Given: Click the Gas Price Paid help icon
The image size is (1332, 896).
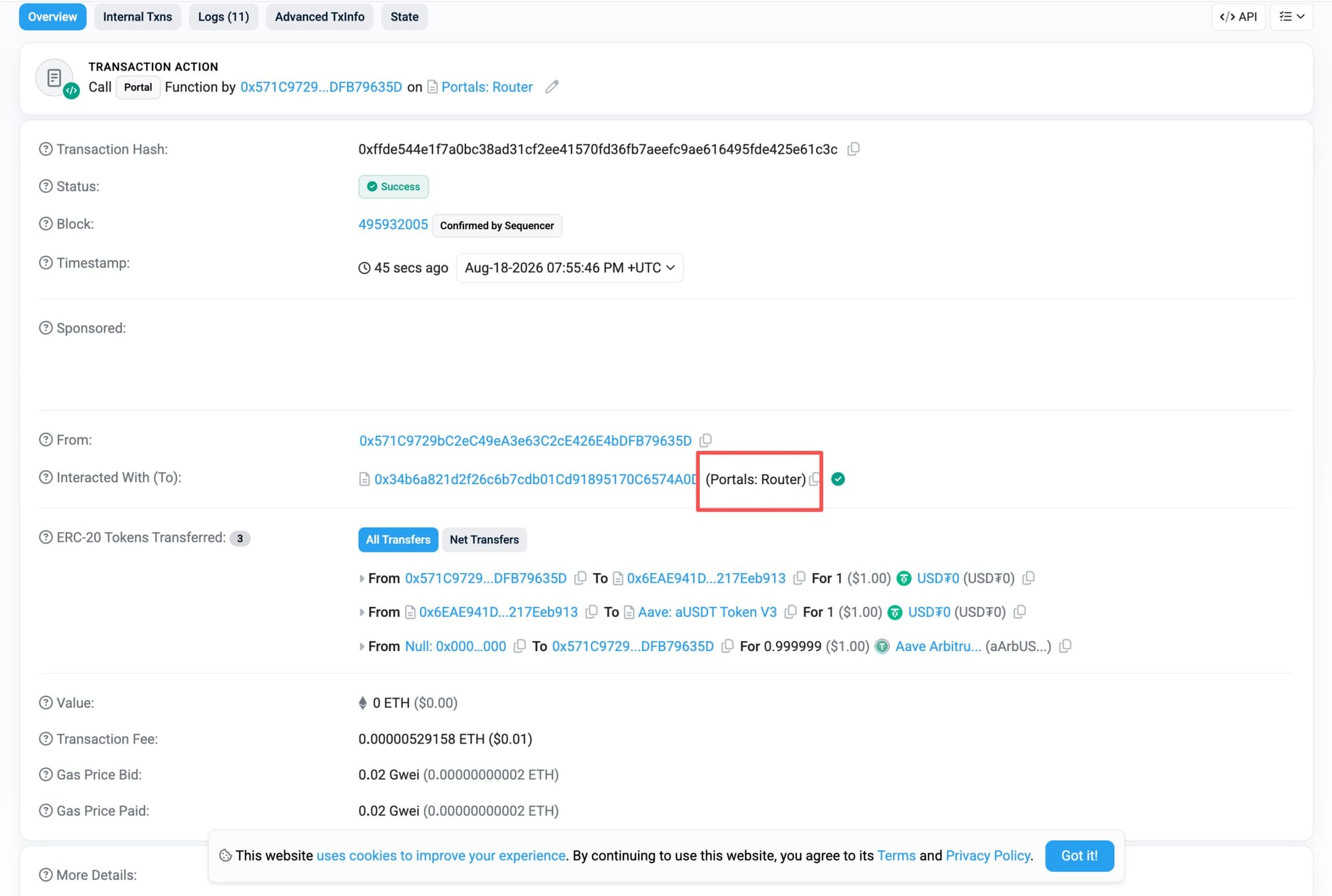Looking at the screenshot, I should coord(45,811).
